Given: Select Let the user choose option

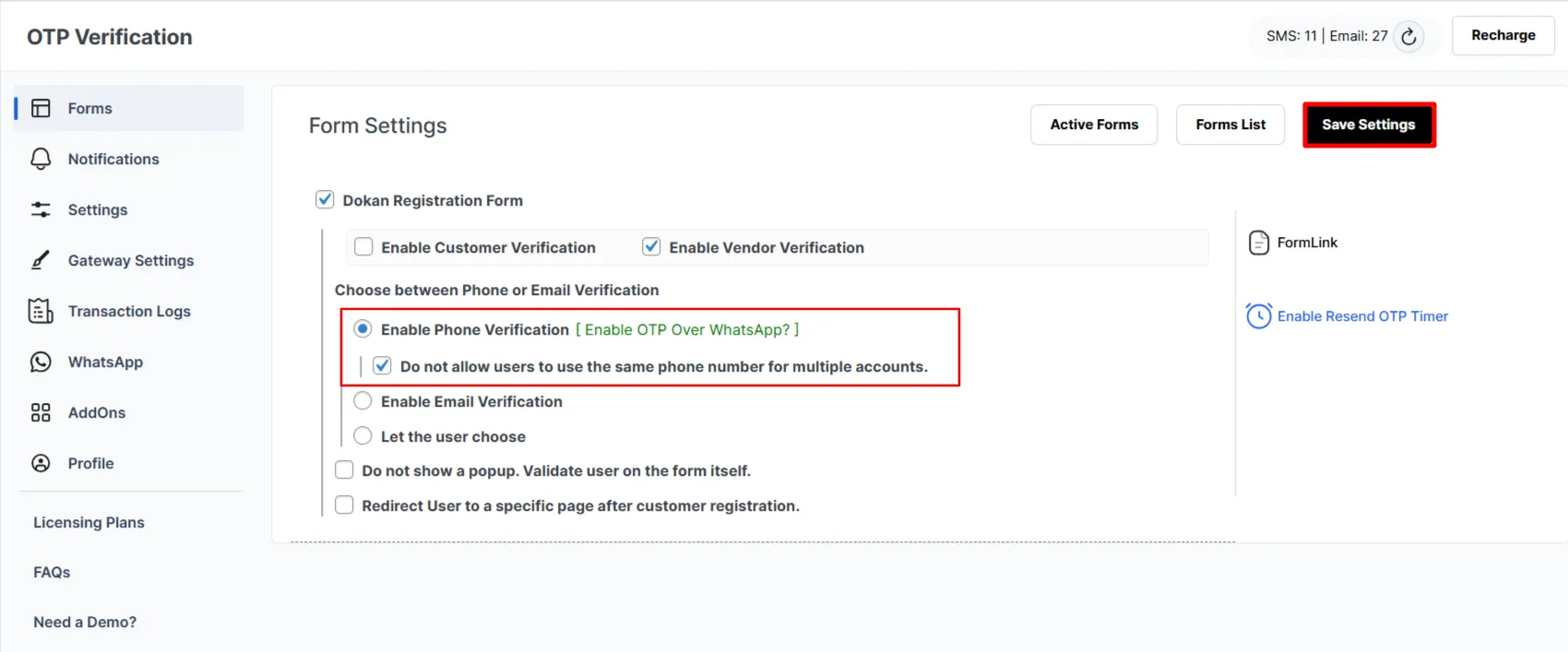Looking at the screenshot, I should point(362,435).
